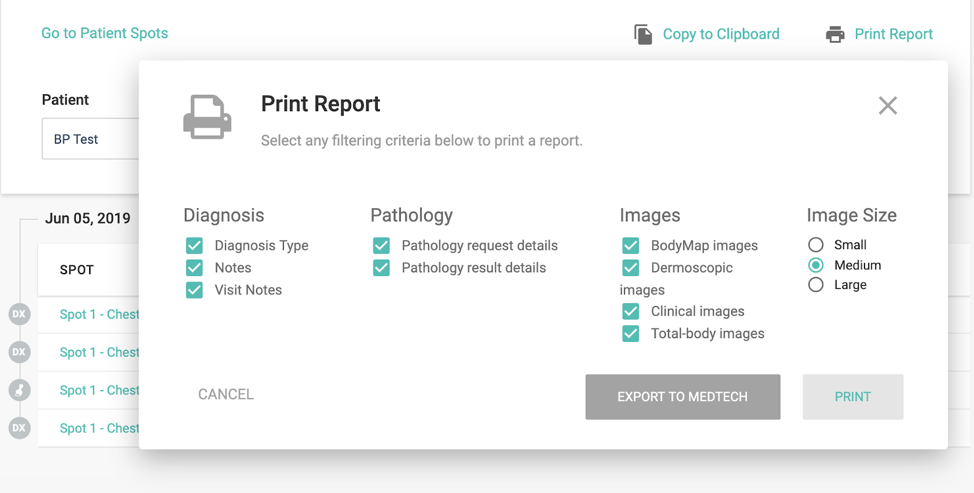Disable the Visit Notes checkbox

[x=194, y=290]
